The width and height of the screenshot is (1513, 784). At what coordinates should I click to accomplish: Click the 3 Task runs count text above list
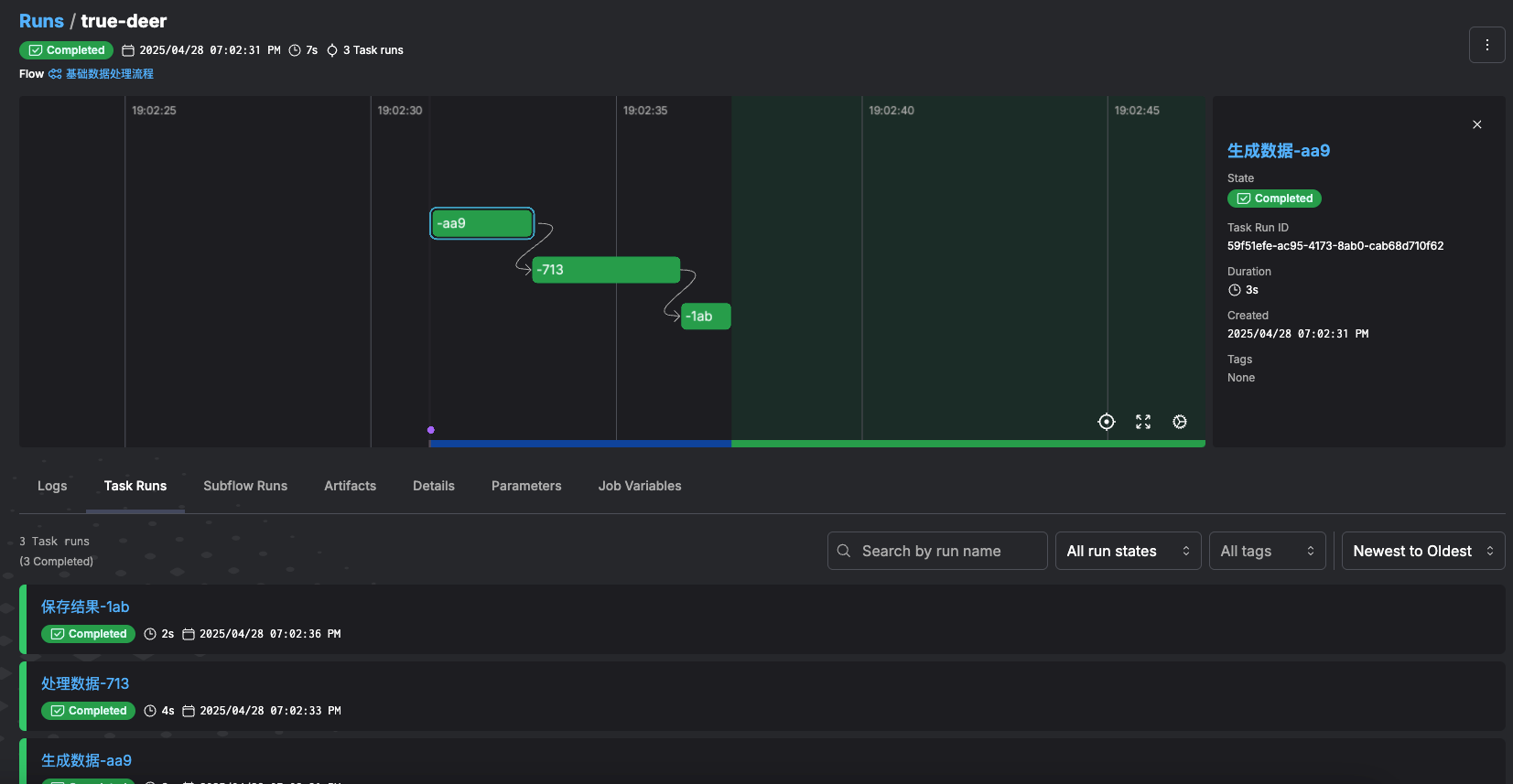pyautogui.click(x=54, y=542)
